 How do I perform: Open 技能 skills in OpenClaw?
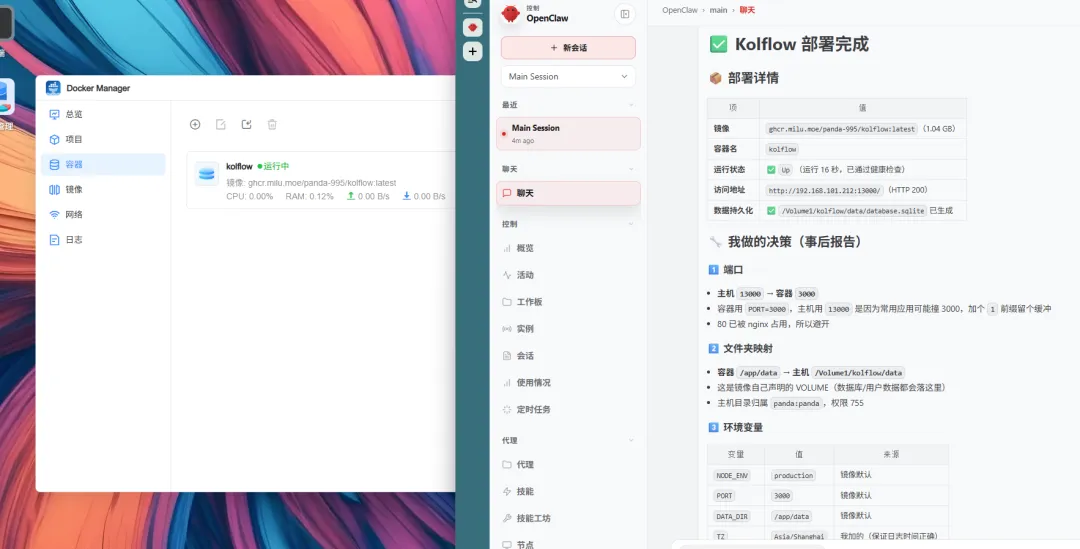click(568, 491)
